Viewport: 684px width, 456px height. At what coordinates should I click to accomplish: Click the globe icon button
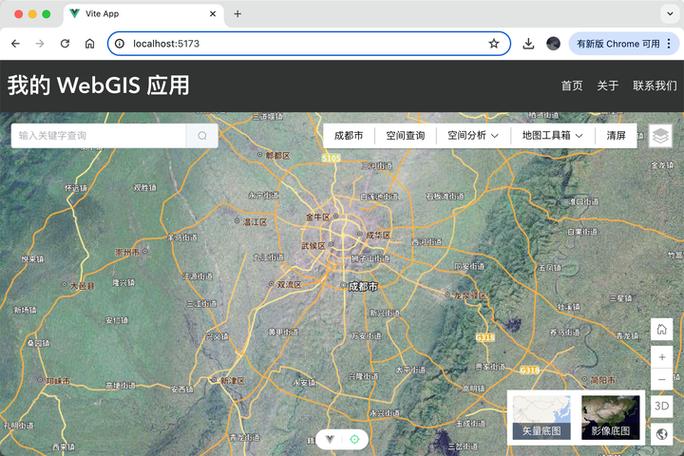tap(661, 434)
